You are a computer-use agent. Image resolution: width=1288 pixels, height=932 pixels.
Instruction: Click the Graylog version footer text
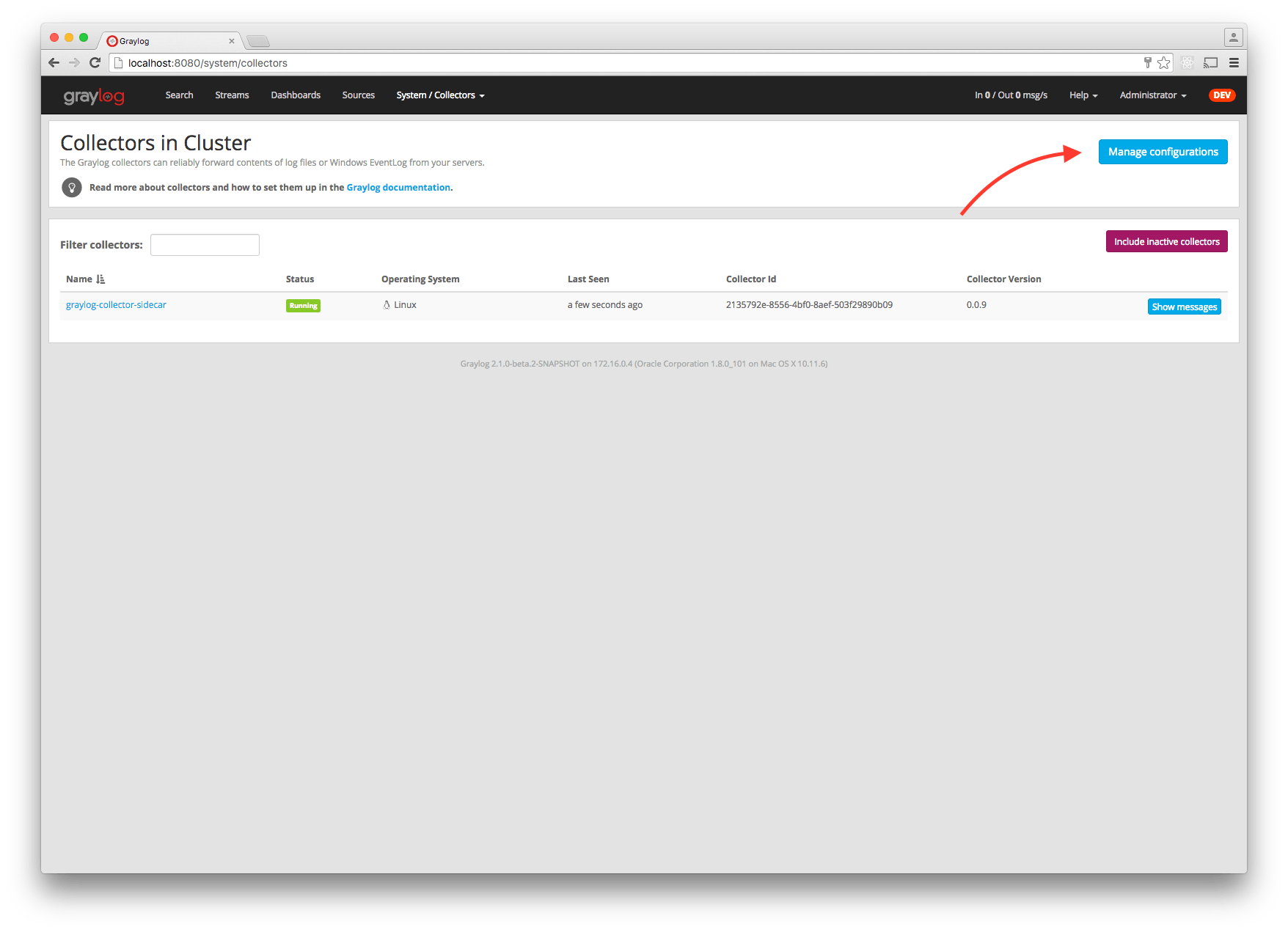(644, 364)
